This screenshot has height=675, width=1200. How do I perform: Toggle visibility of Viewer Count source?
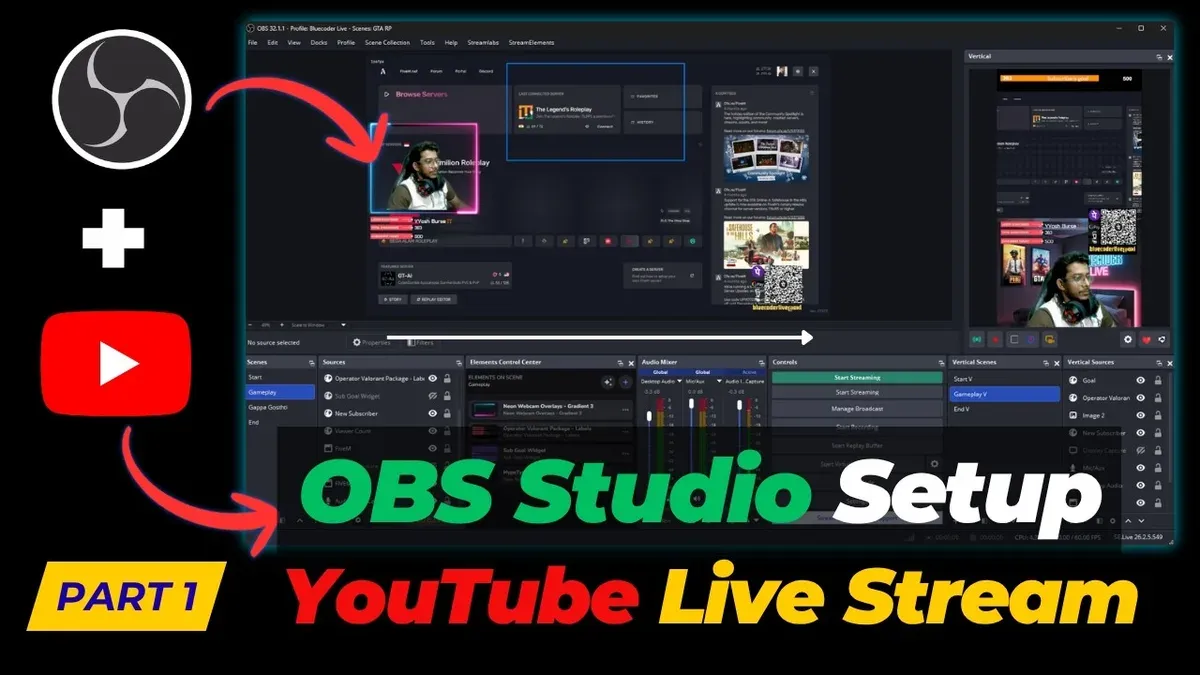click(x=433, y=431)
